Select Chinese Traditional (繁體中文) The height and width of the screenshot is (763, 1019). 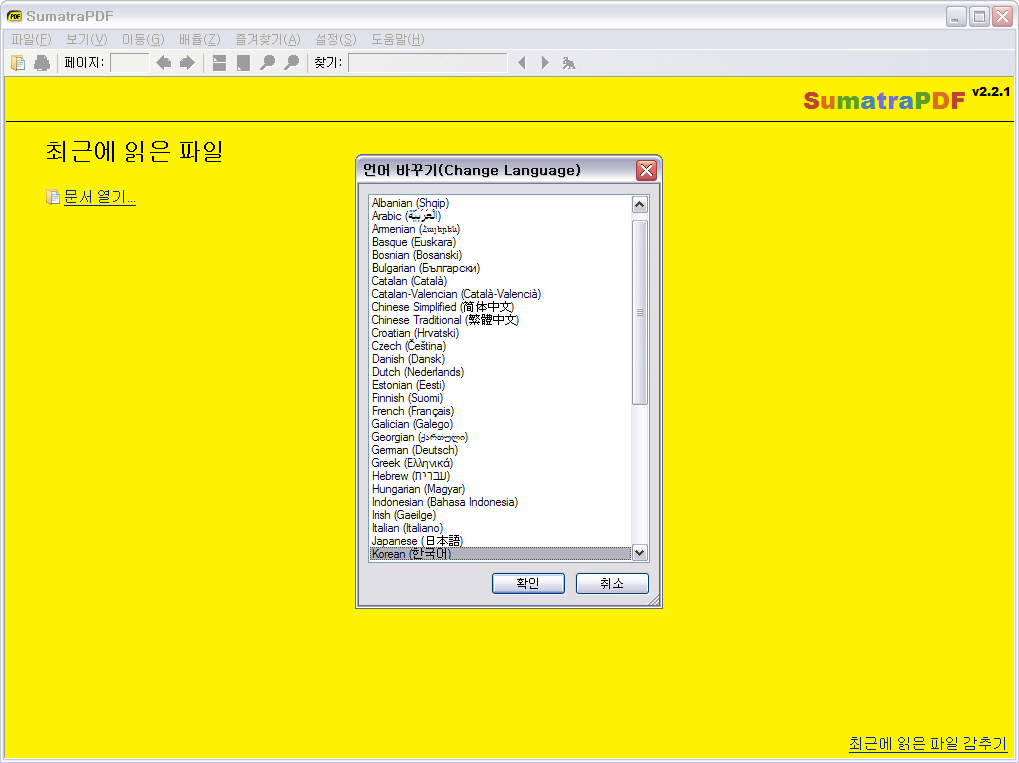tap(500, 320)
